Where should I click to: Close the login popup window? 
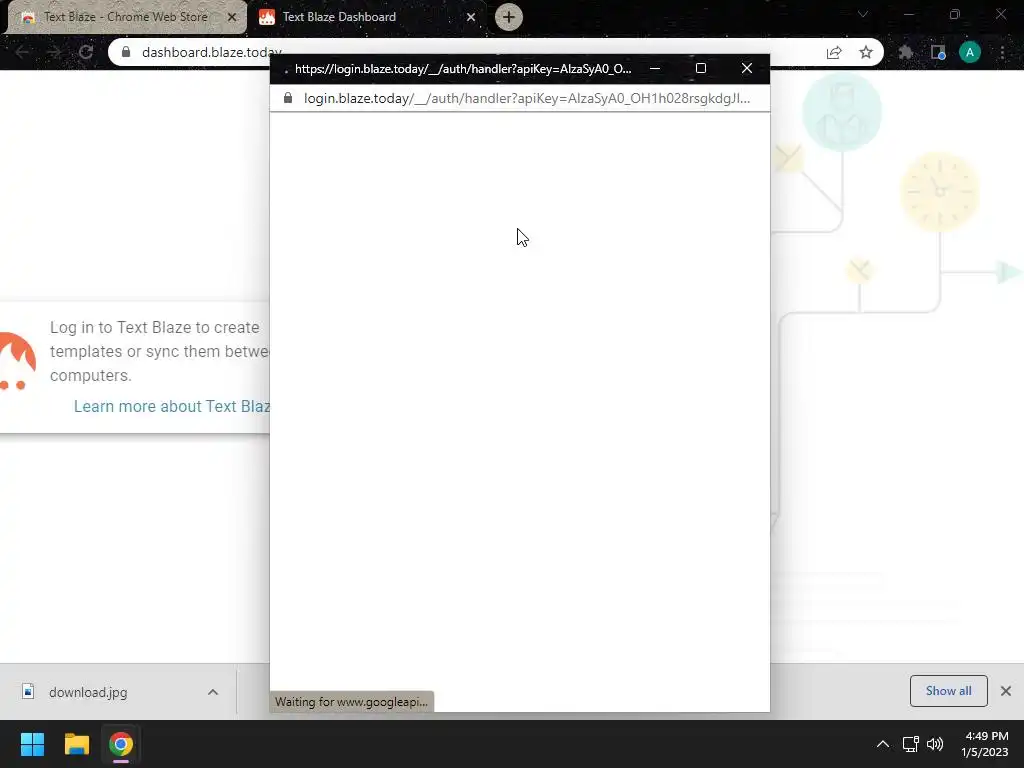[x=747, y=69]
